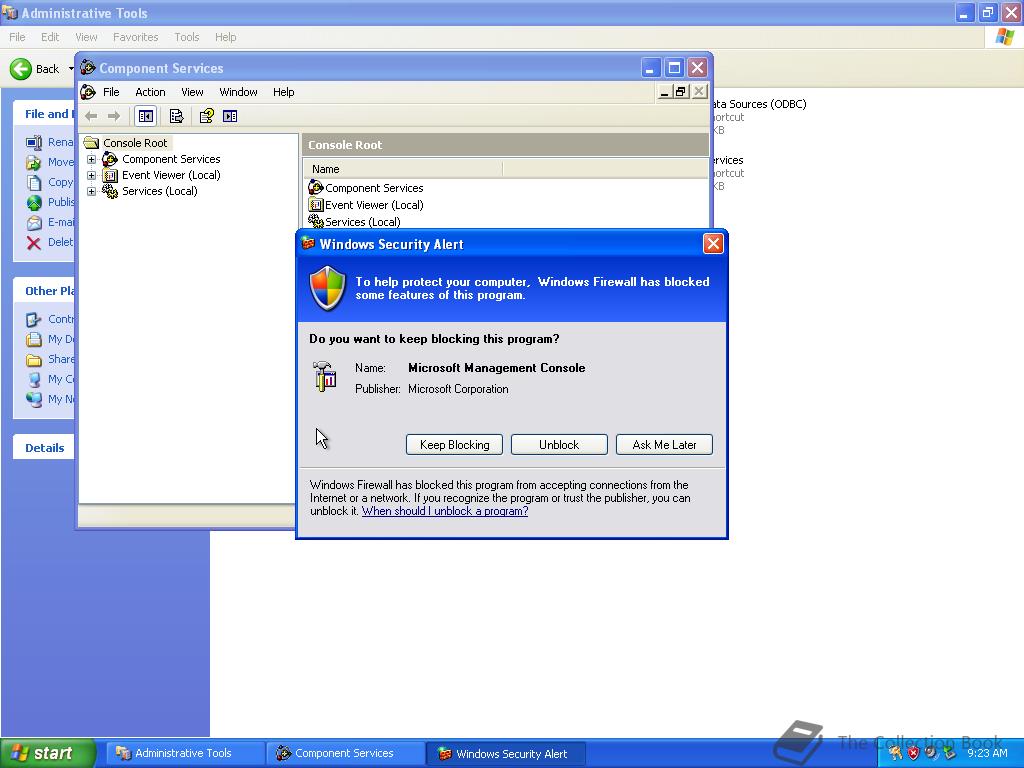Open View menu in Component Services
The image size is (1024, 768).
click(192, 92)
